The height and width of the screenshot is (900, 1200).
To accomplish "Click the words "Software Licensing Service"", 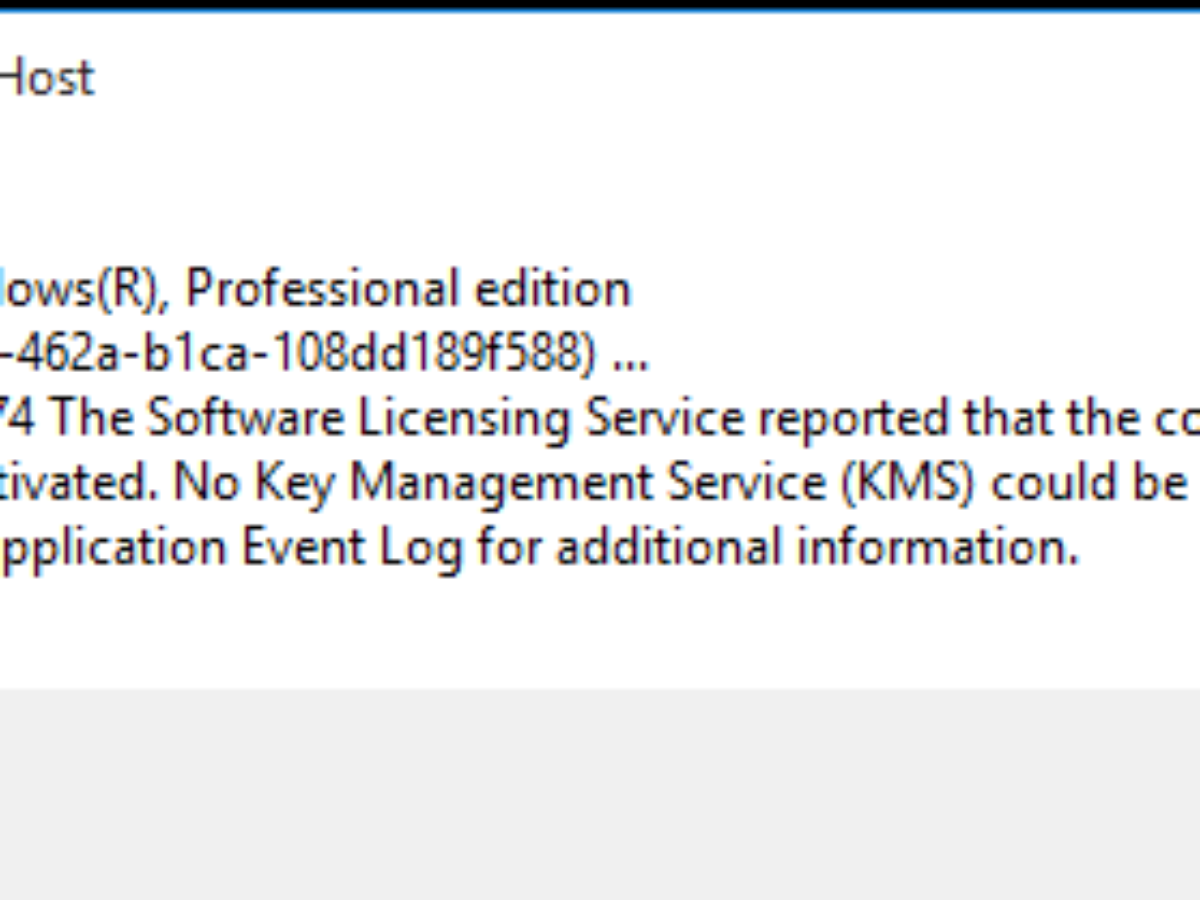I will point(445,420).
